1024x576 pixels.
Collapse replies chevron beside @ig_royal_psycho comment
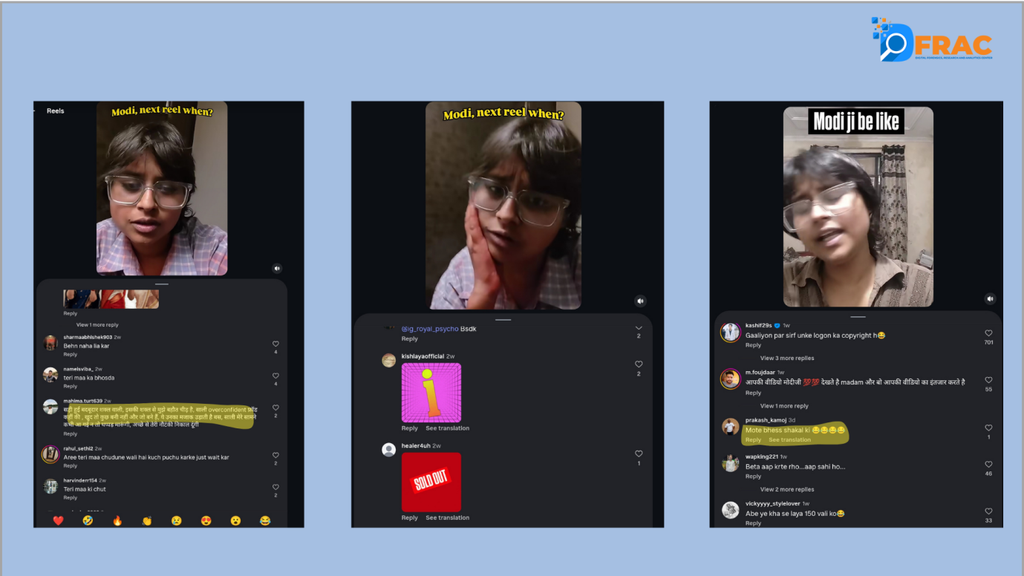[639, 328]
